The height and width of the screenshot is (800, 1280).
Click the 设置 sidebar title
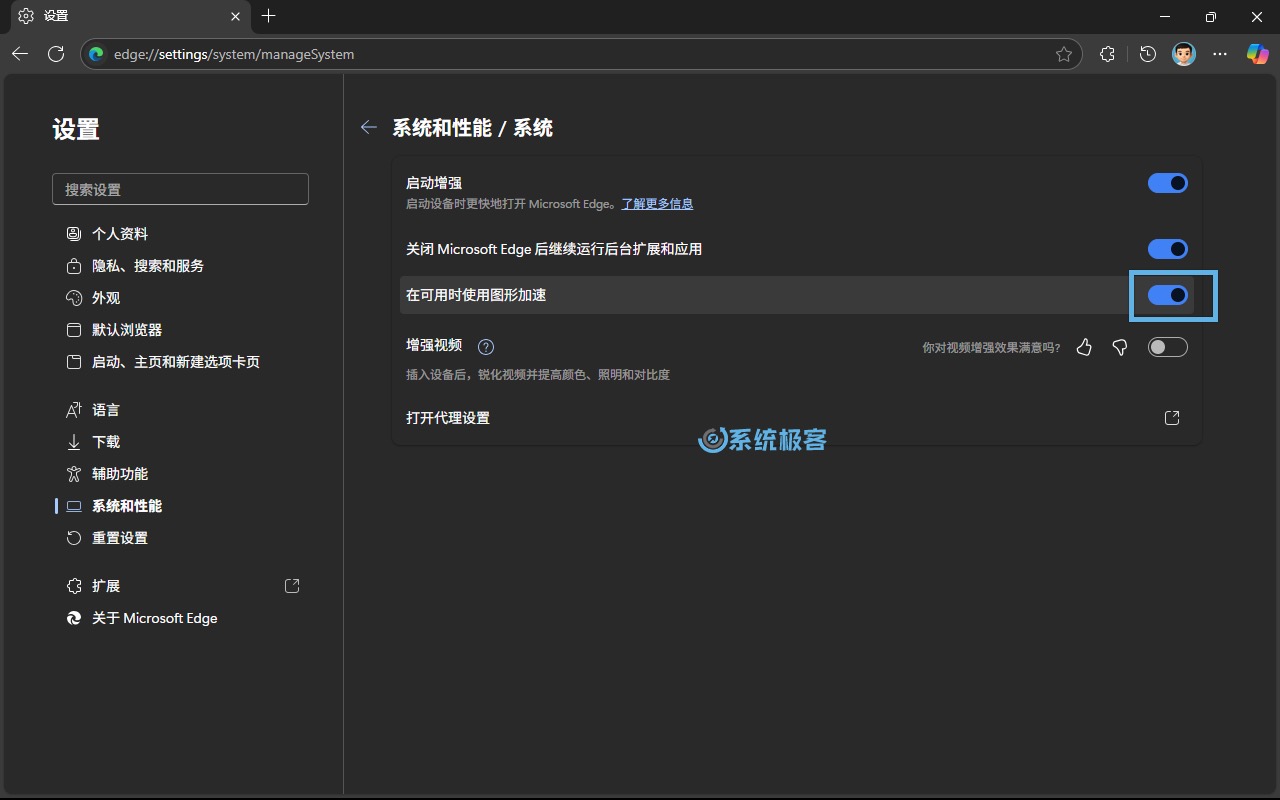click(76, 129)
